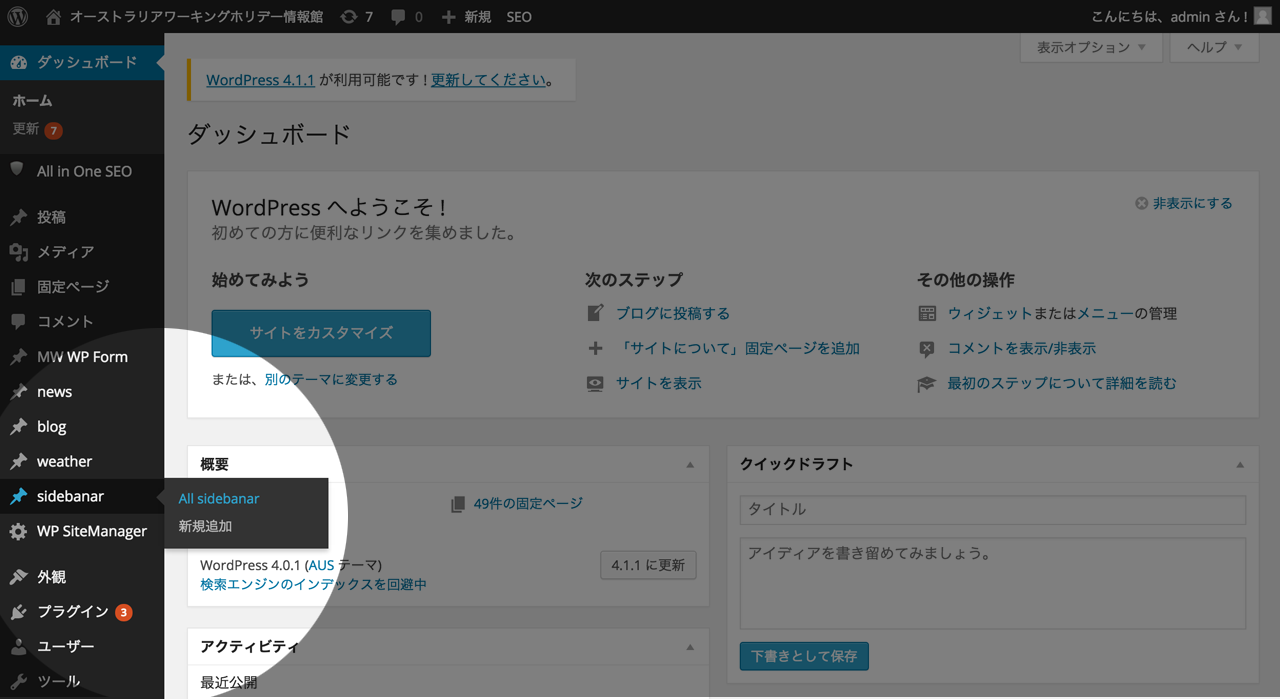
Task: Click the All in One SEO shield icon
Action: 17,170
